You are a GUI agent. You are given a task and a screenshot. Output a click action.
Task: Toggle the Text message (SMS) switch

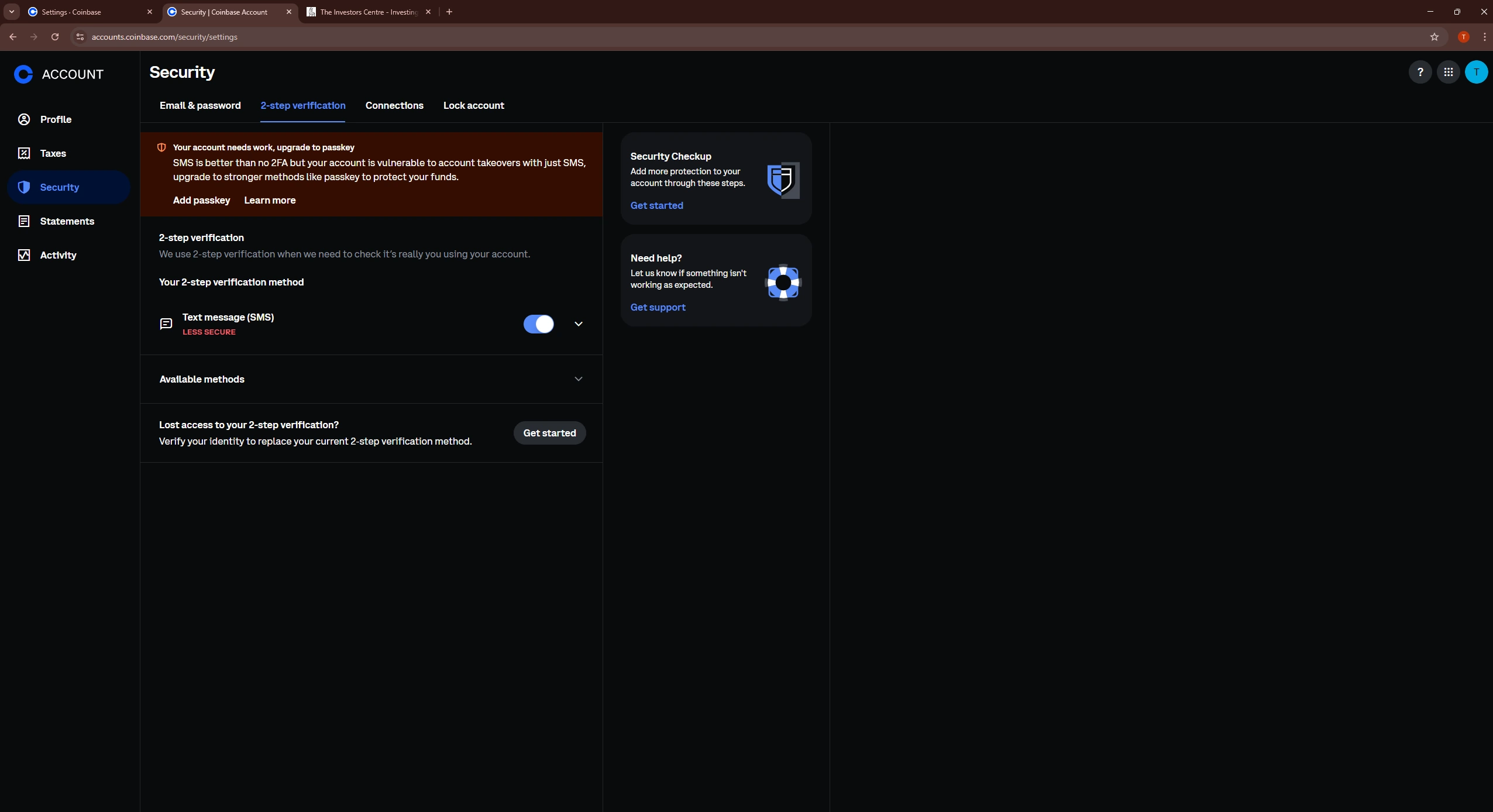coord(538,324)
